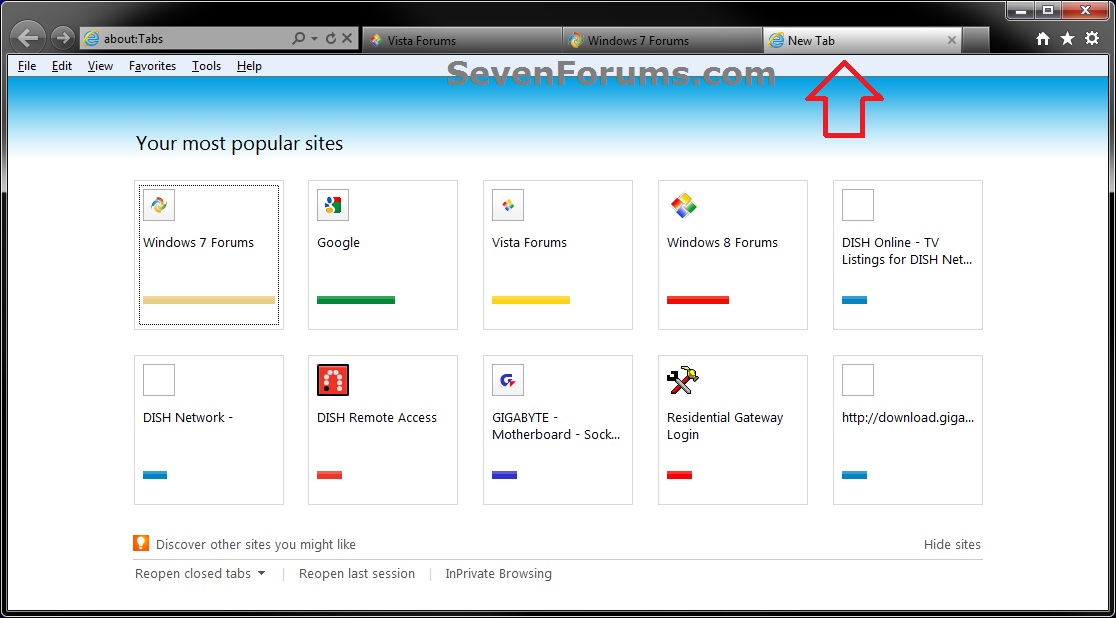Click the IE page icon beside about:Tabs
Viewport: 1116px width, 618px height.
tap(91, 38)
